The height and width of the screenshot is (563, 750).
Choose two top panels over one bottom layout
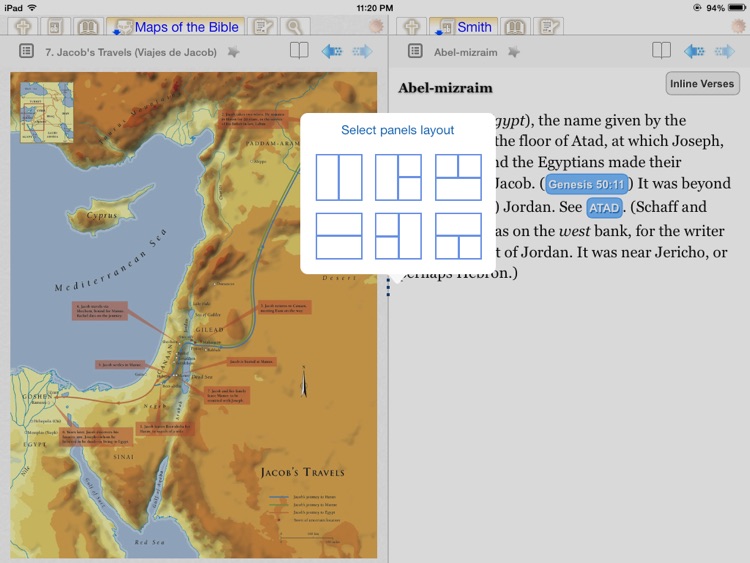(458, 177)
